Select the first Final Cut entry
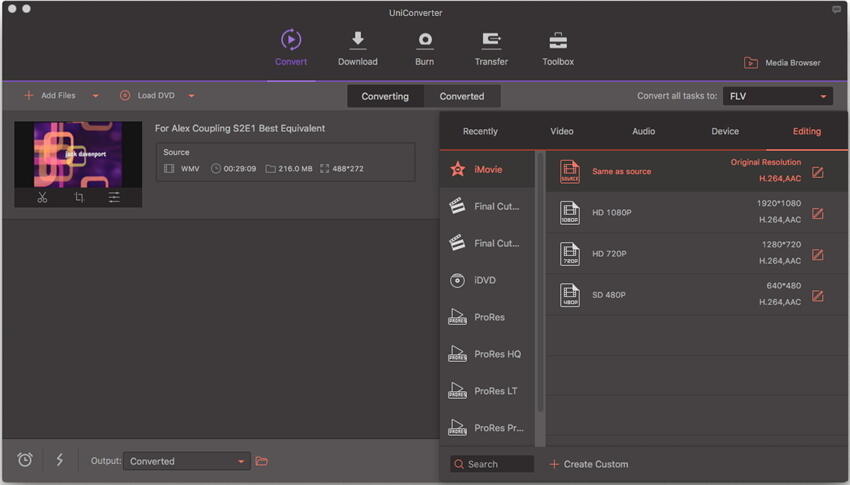Viewport: 850px width, 485px height. (x=487, y=206)
